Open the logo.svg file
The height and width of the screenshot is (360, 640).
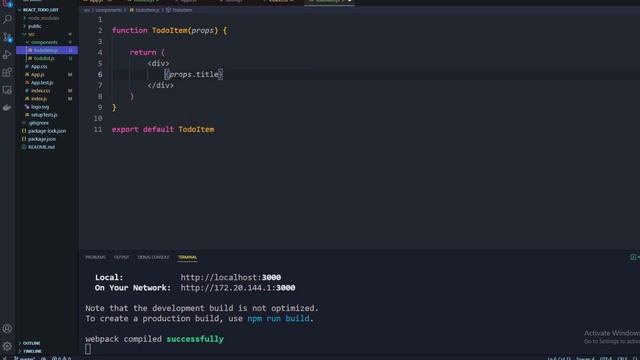click(x=40, y=107)
